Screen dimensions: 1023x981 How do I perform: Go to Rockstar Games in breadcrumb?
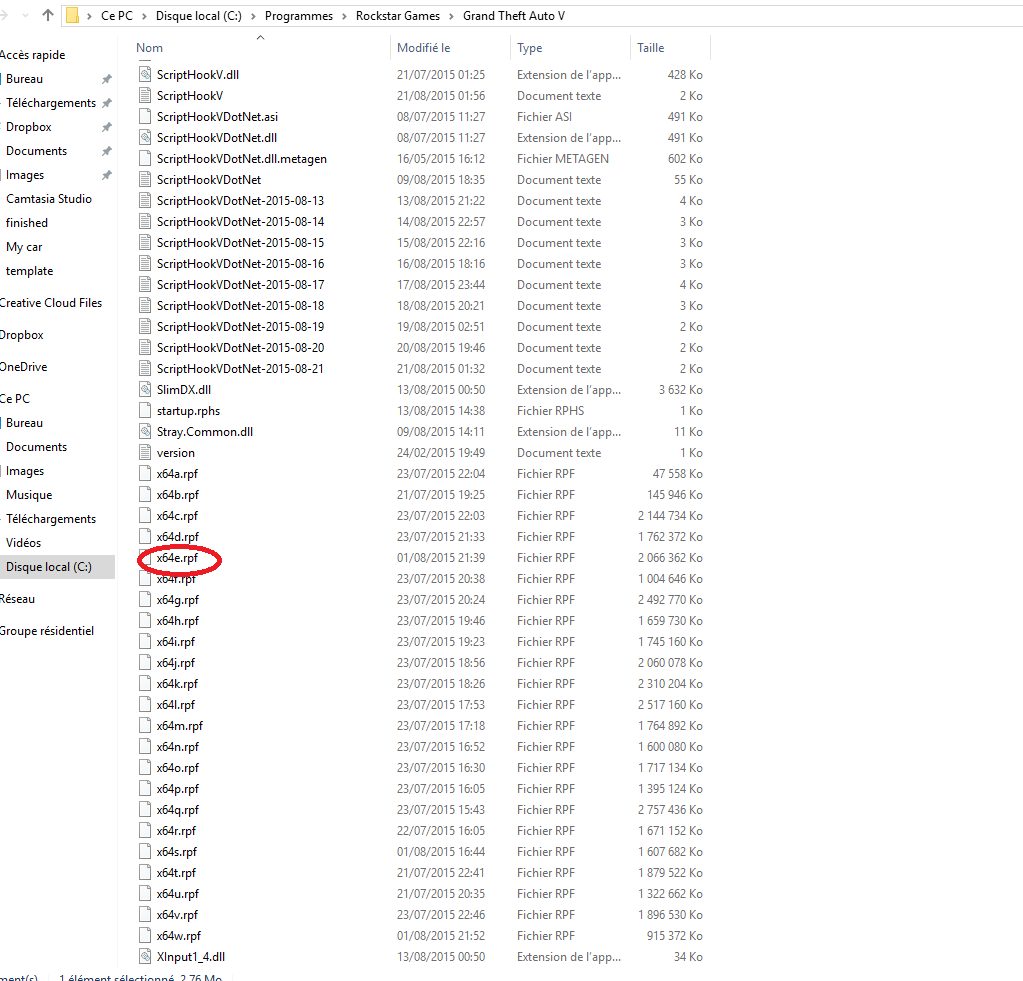tap(397, 16)
